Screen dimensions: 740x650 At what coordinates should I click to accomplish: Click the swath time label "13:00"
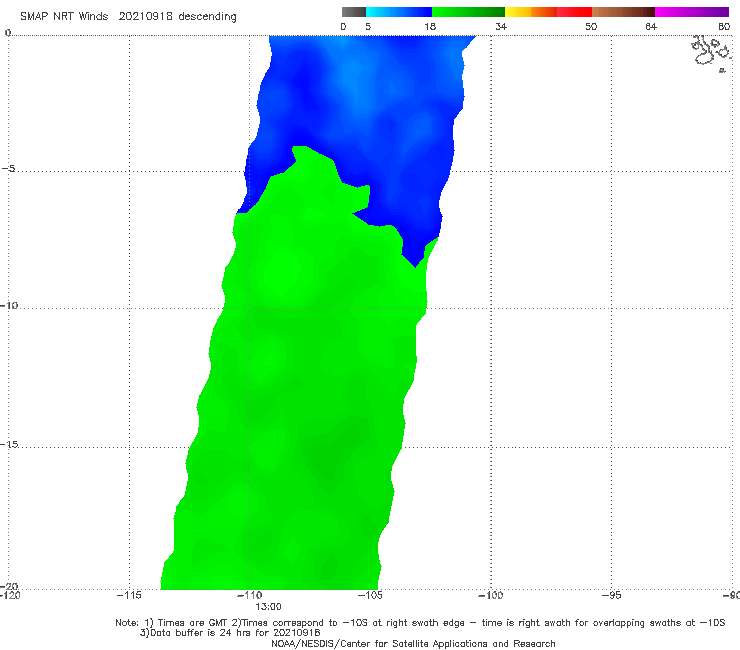click(x=268, y=607)
